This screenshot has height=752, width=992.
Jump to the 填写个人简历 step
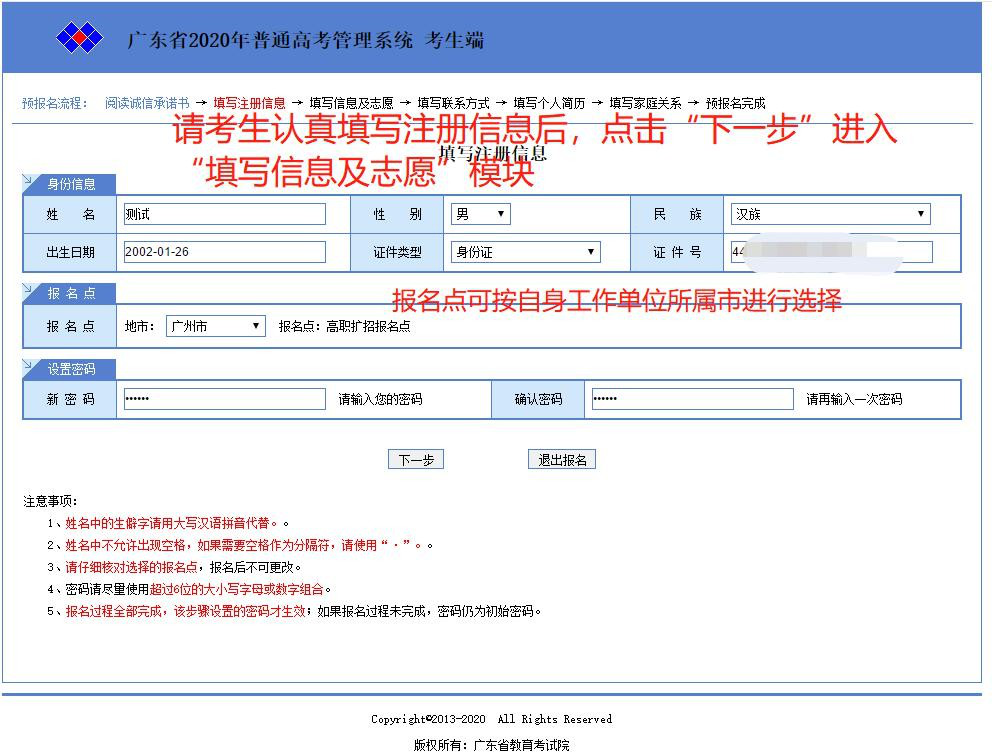point(549,103)
